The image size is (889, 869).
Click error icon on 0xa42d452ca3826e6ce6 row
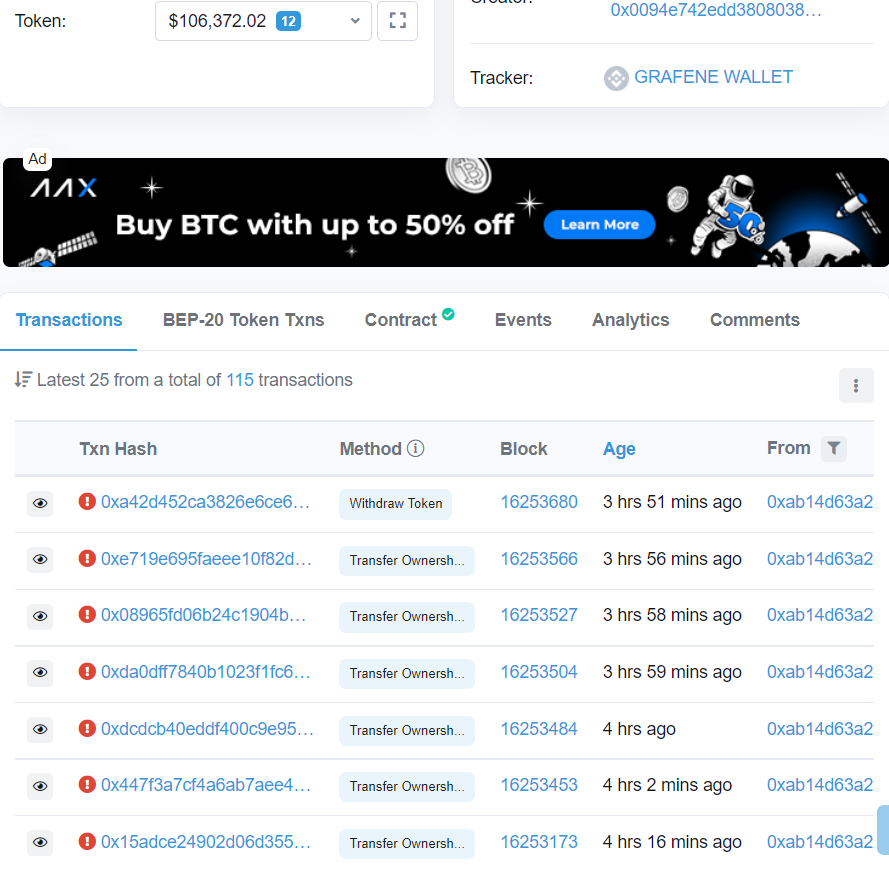coord(87,502)
